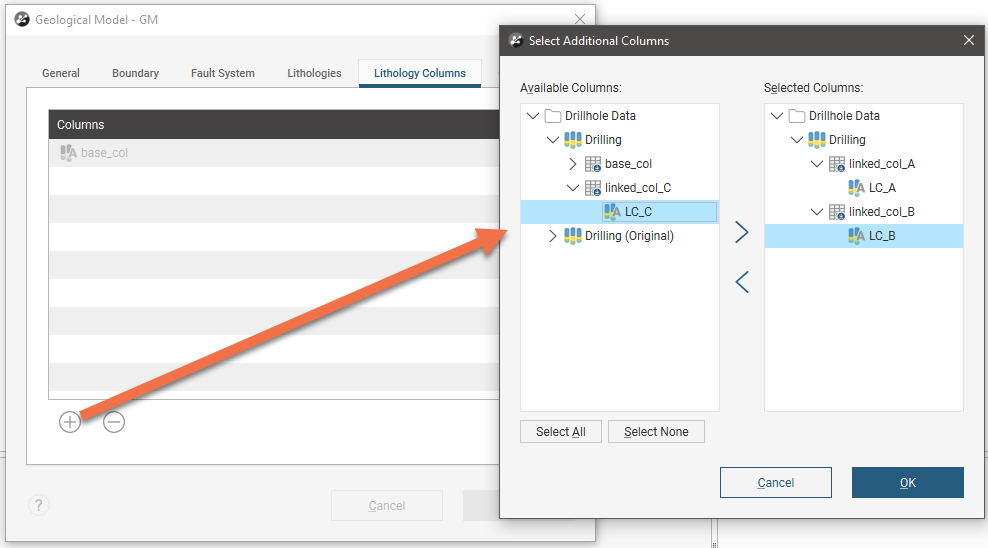Viewport: 988px width, 548px height.
Task: Confirm selection with the OK button
Action: [907, 483]
